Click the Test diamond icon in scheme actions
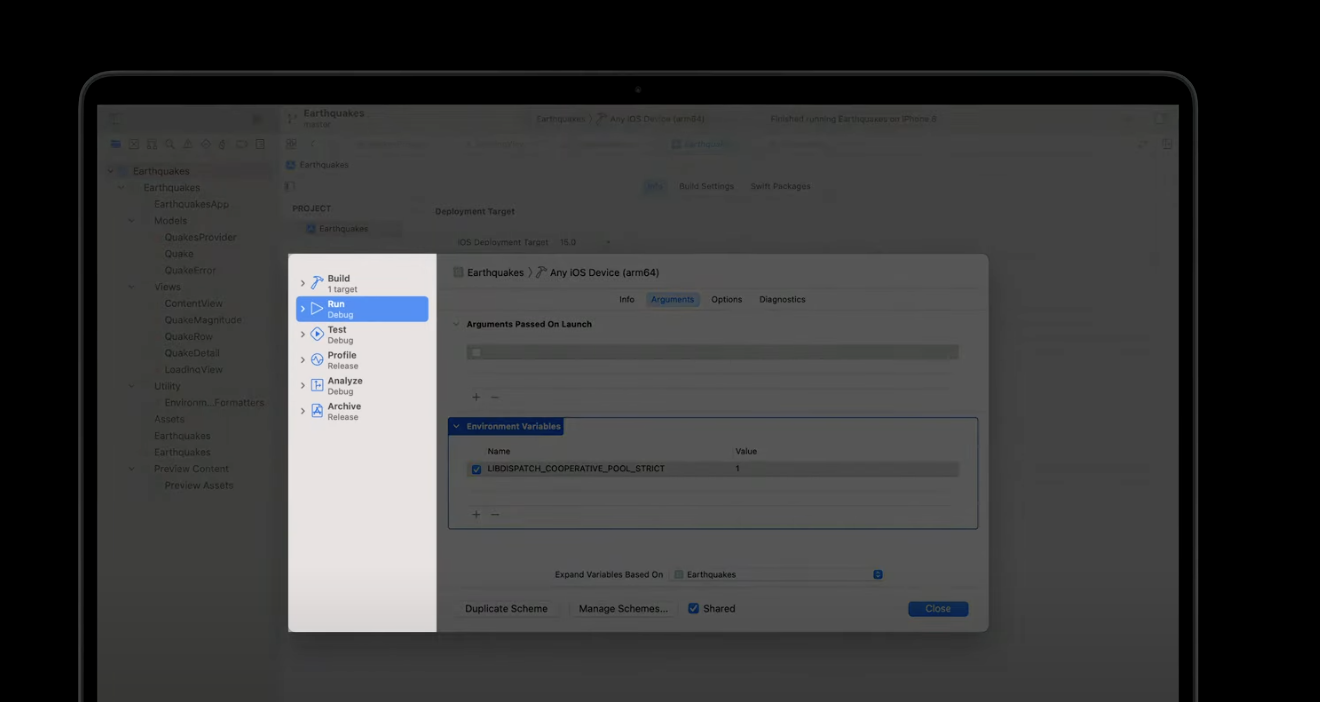 tap(317, 335)
